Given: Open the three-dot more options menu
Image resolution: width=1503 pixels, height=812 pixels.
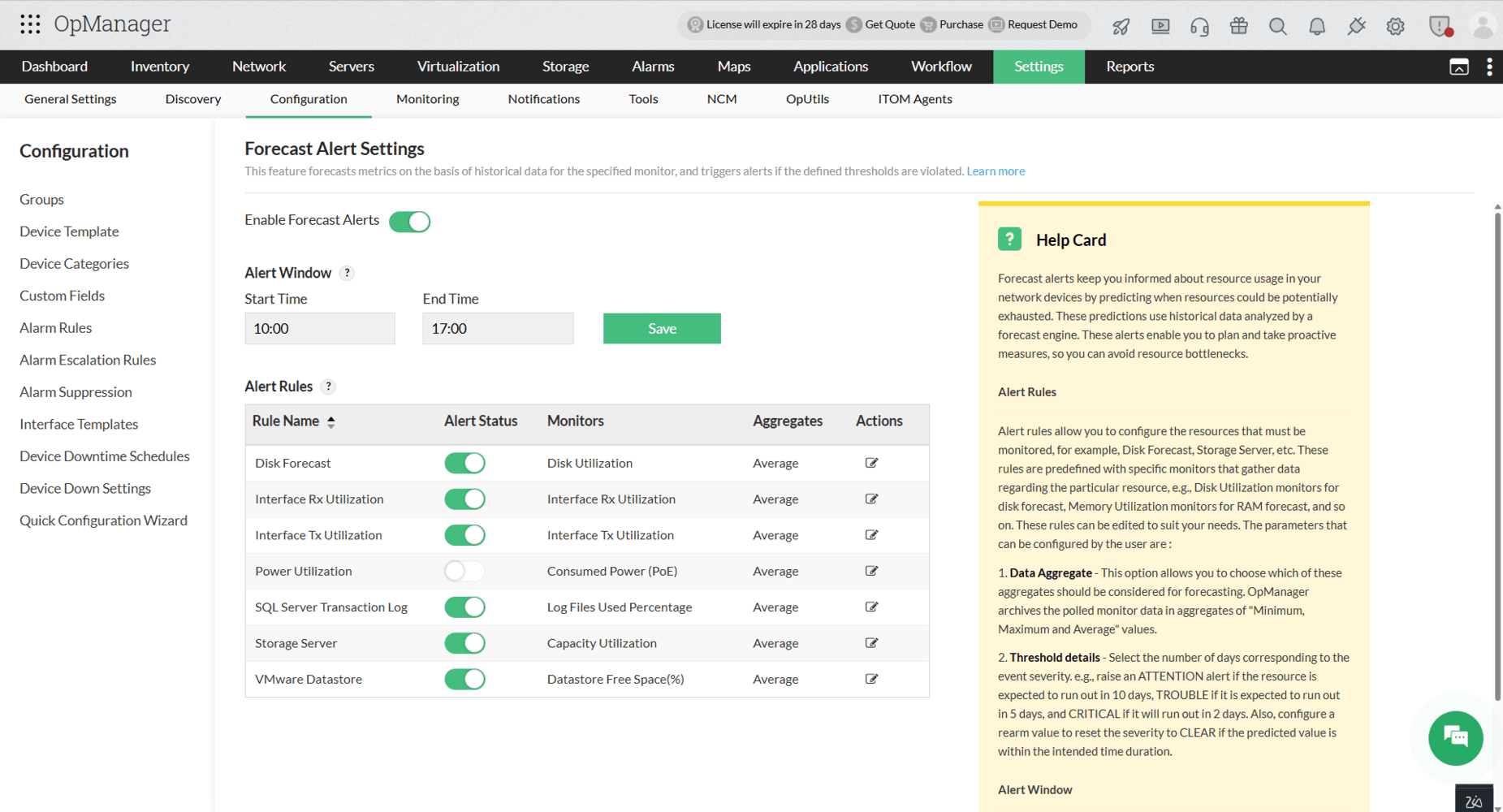Looking at the screenshot, I should [1488, 67].
